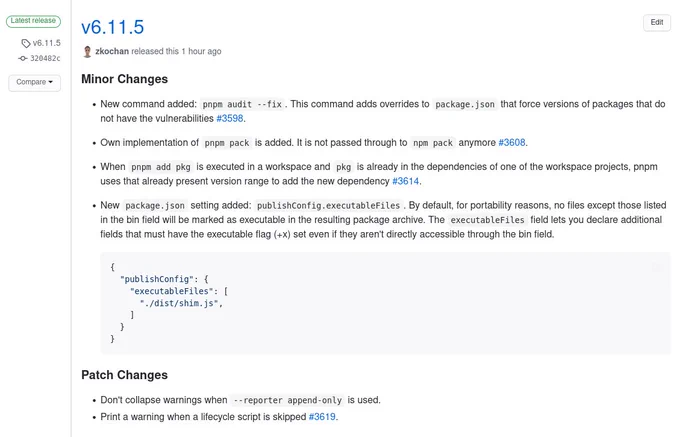Open issue link #3619

coord(322,417)
